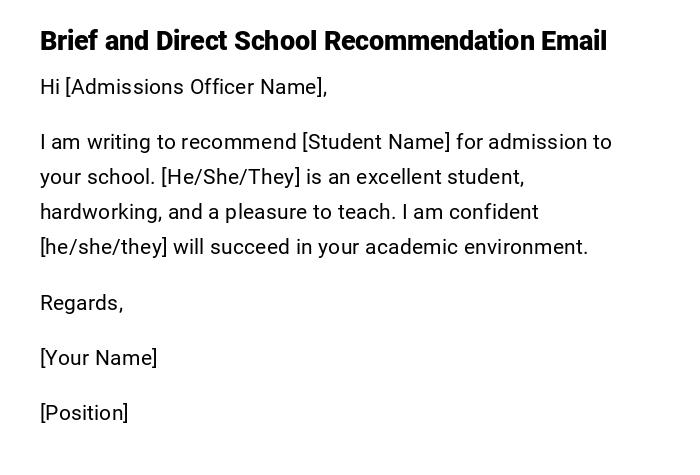Screen dimensions: 700x475
Task: Click the [Position] placeholder
Action: [x=84, y=413]
